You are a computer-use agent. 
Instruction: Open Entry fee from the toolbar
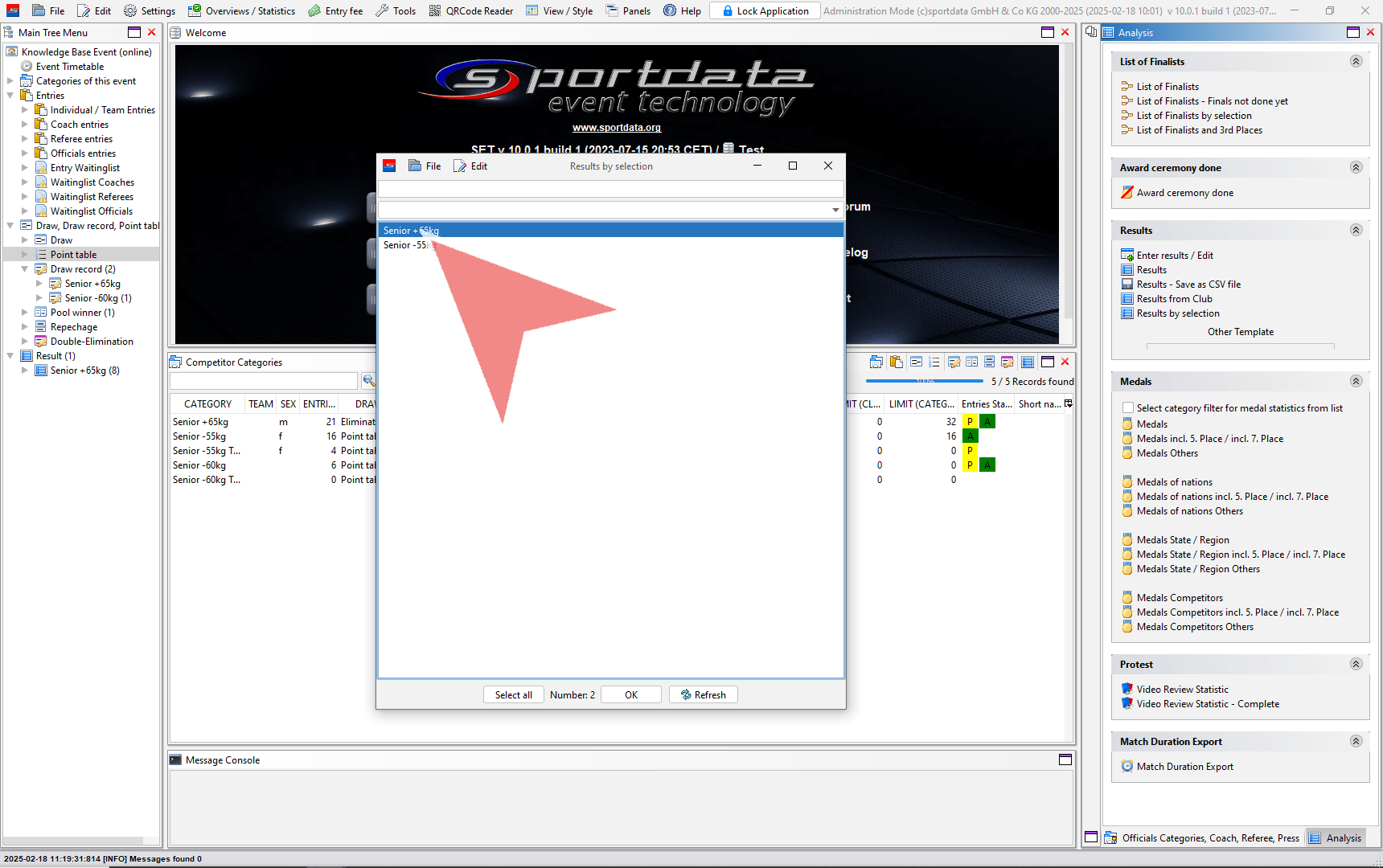click(335, 10)
